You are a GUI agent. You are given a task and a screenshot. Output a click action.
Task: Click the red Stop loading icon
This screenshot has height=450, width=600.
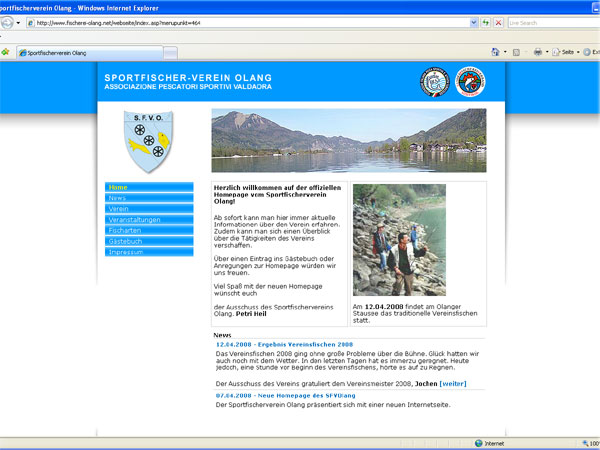pos(498,23)
